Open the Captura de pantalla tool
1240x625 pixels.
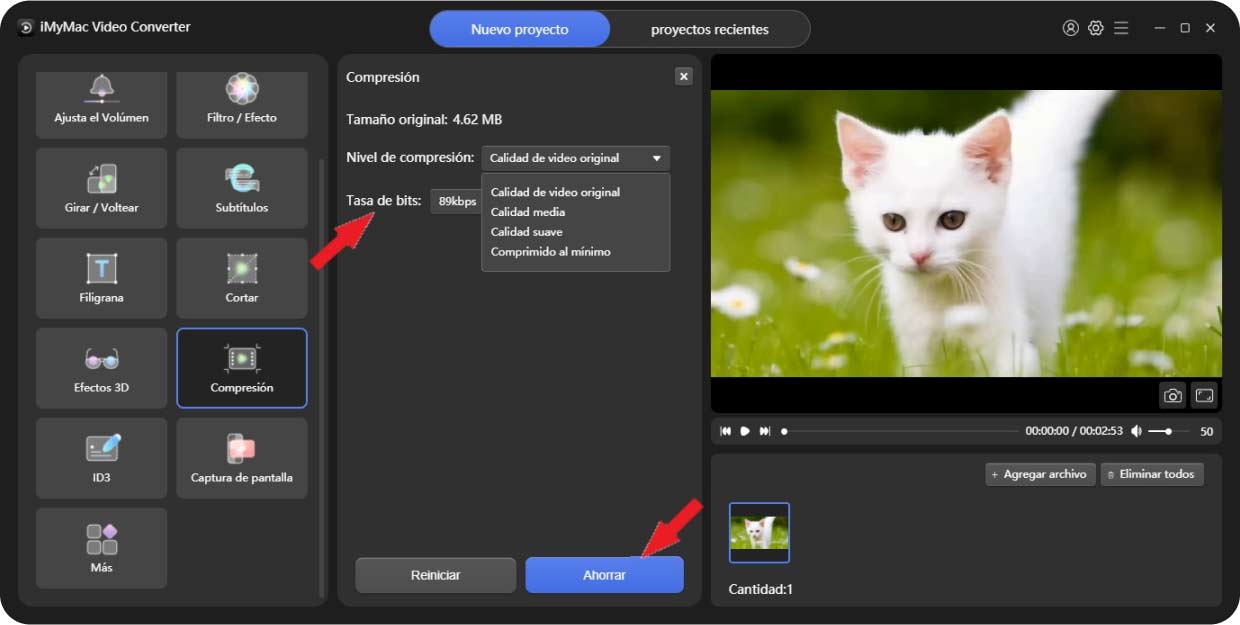[242, 458]
